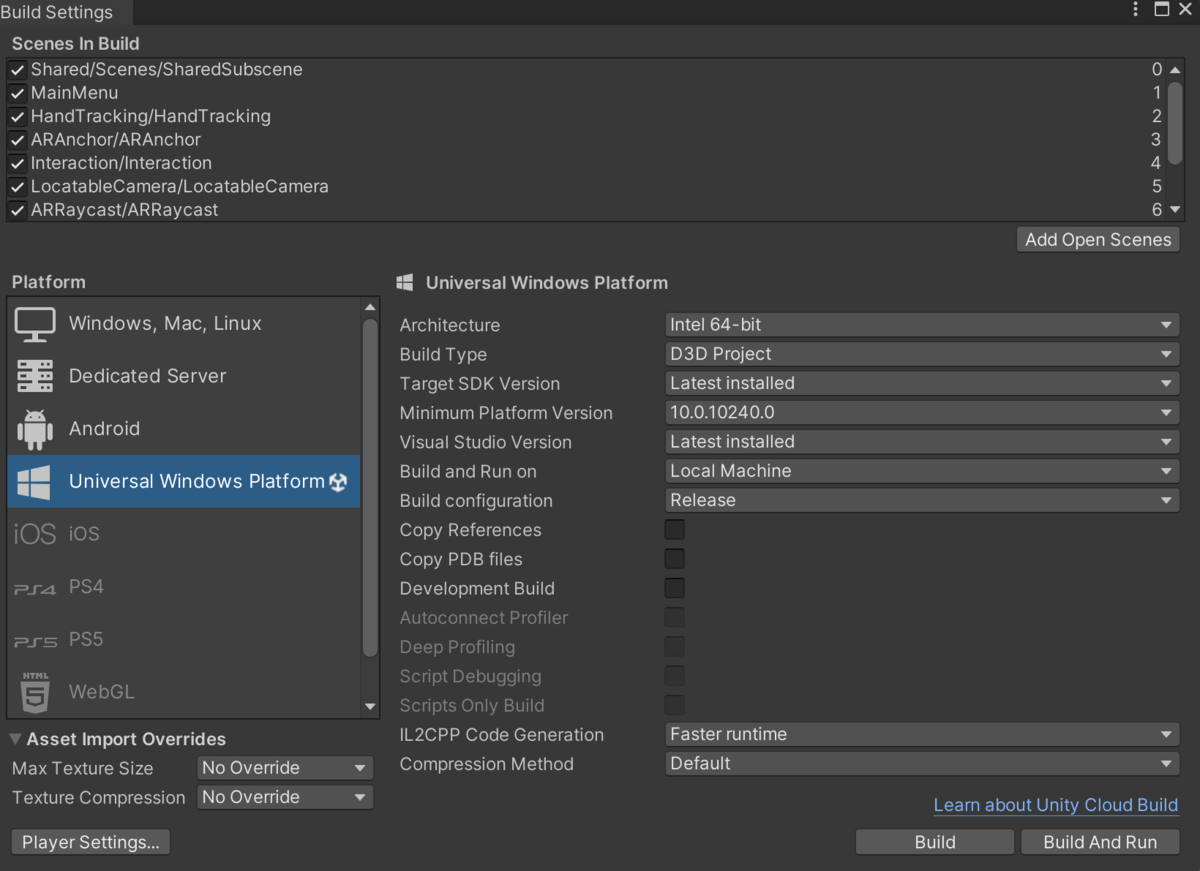Uncheck the ARRaycast/ARRaycast scene
The height and width of the screenshot is (871, 1200).
point(17,210)
